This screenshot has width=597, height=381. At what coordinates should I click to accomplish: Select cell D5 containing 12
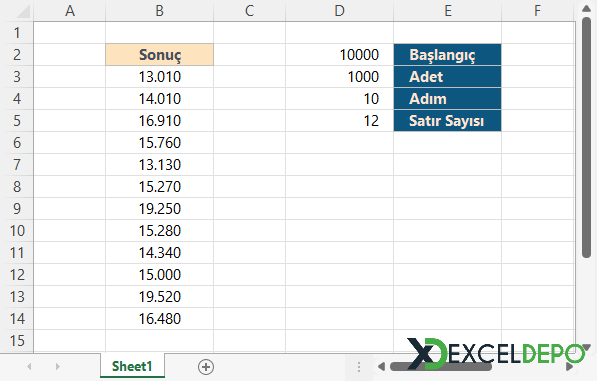(340, 121)
